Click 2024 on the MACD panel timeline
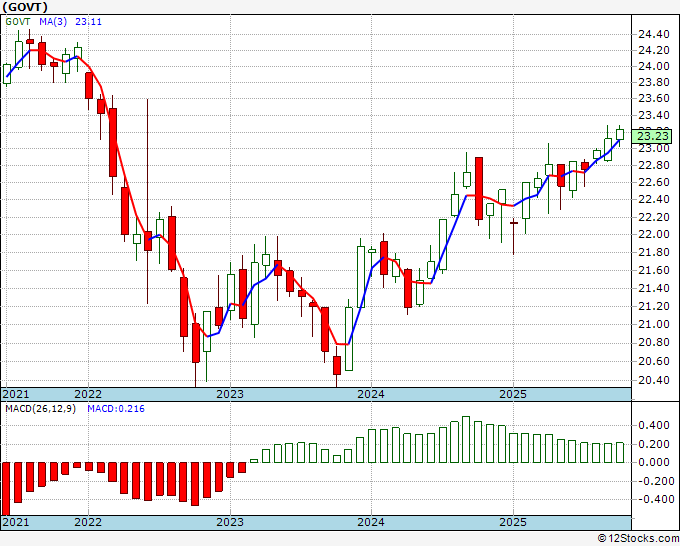The height and width of the screenshot is (546, 680). [x=371, y=522]
